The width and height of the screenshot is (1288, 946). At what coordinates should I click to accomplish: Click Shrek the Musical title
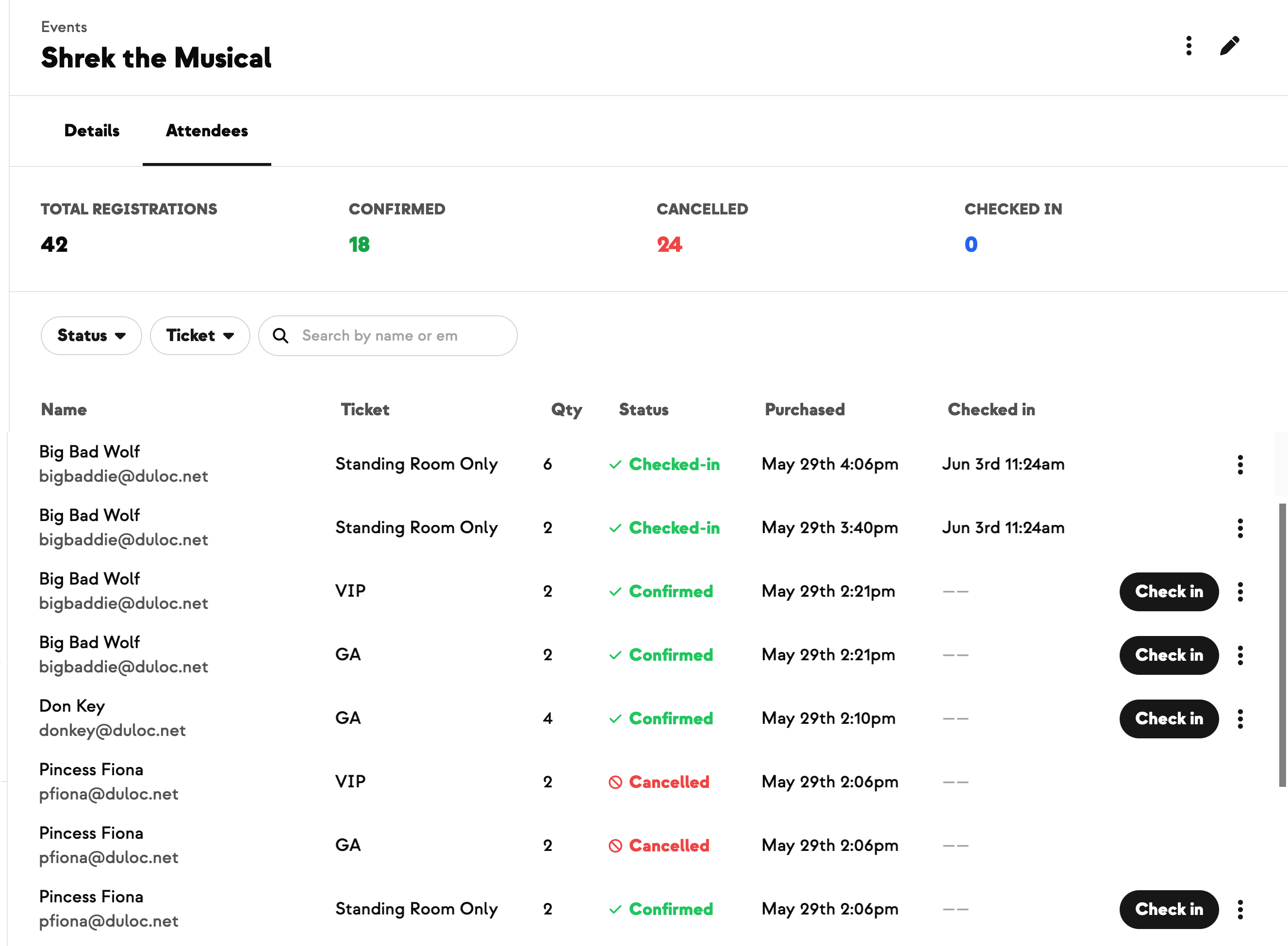(x=156, y=58)
